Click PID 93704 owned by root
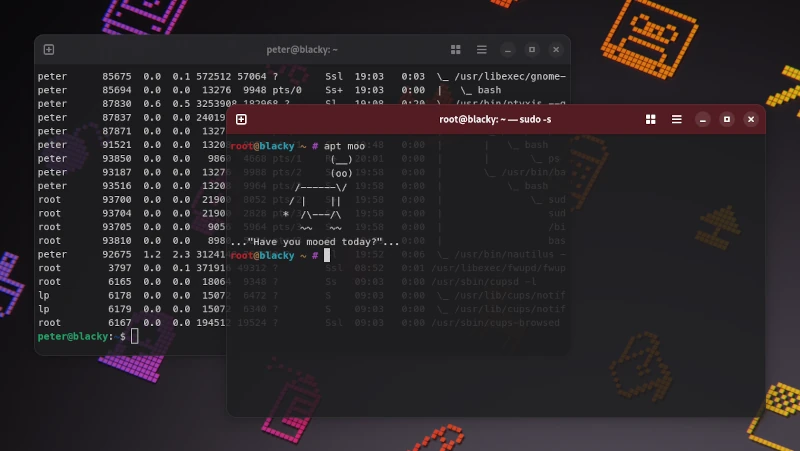Screen dimensions: 800x451 tap(116, 213)
